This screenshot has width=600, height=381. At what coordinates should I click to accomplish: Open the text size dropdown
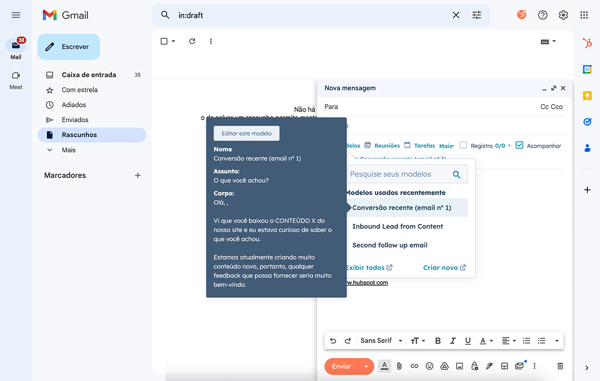(x=417, y=340)
